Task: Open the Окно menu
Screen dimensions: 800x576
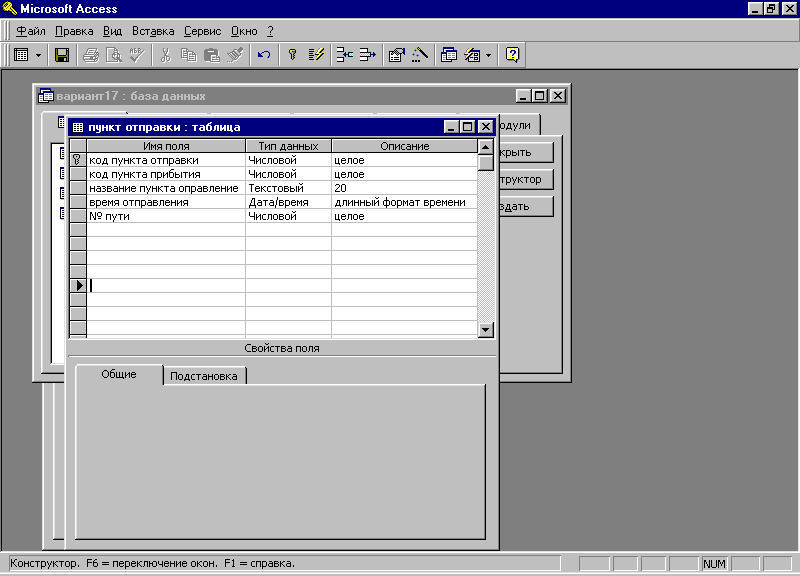Action: 244,31
